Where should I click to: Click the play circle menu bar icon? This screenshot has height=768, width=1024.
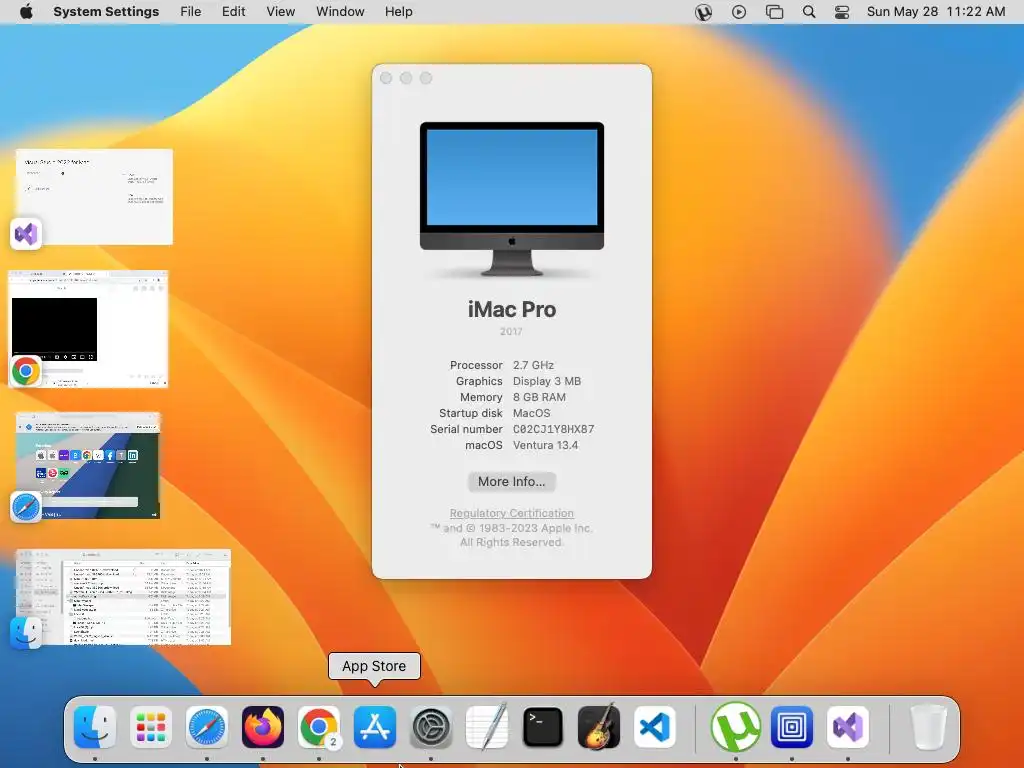point(739,12)
